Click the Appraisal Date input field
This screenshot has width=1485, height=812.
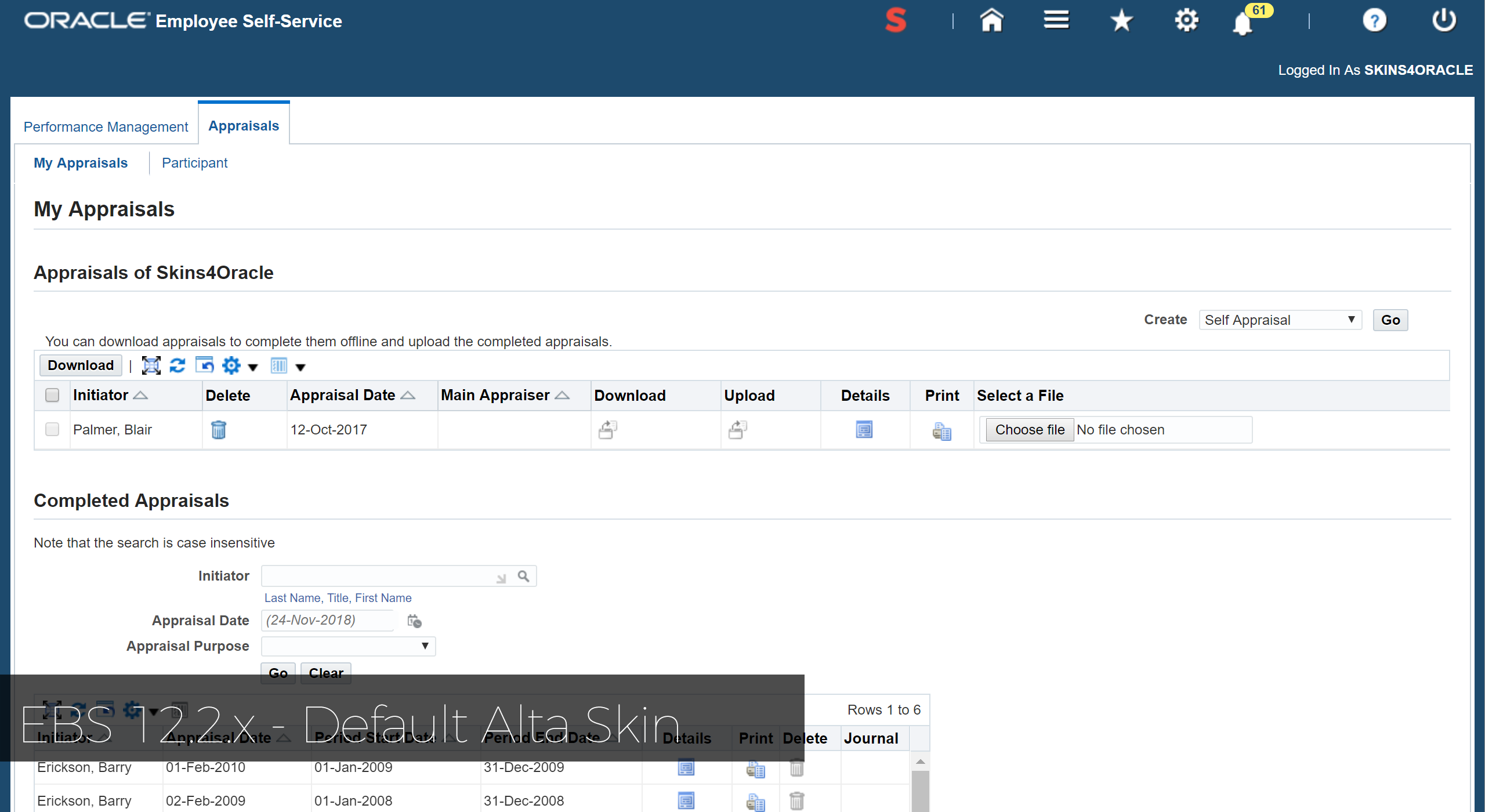click(327, 620)
